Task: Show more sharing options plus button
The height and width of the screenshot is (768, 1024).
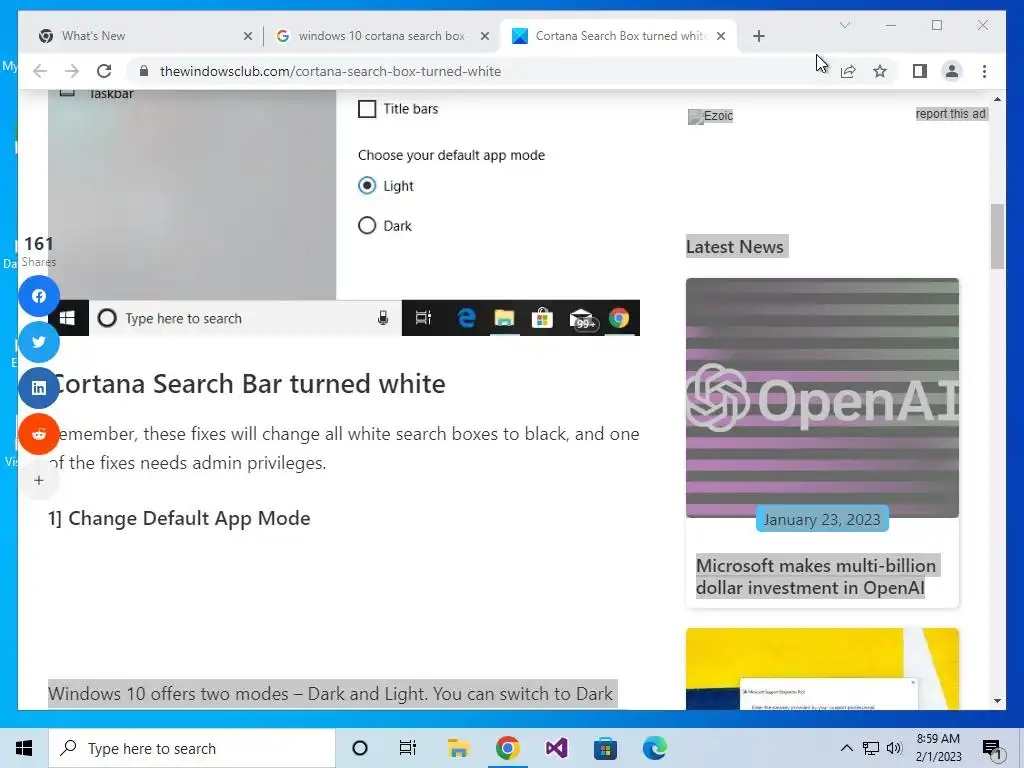Action: tap(39, 480)
